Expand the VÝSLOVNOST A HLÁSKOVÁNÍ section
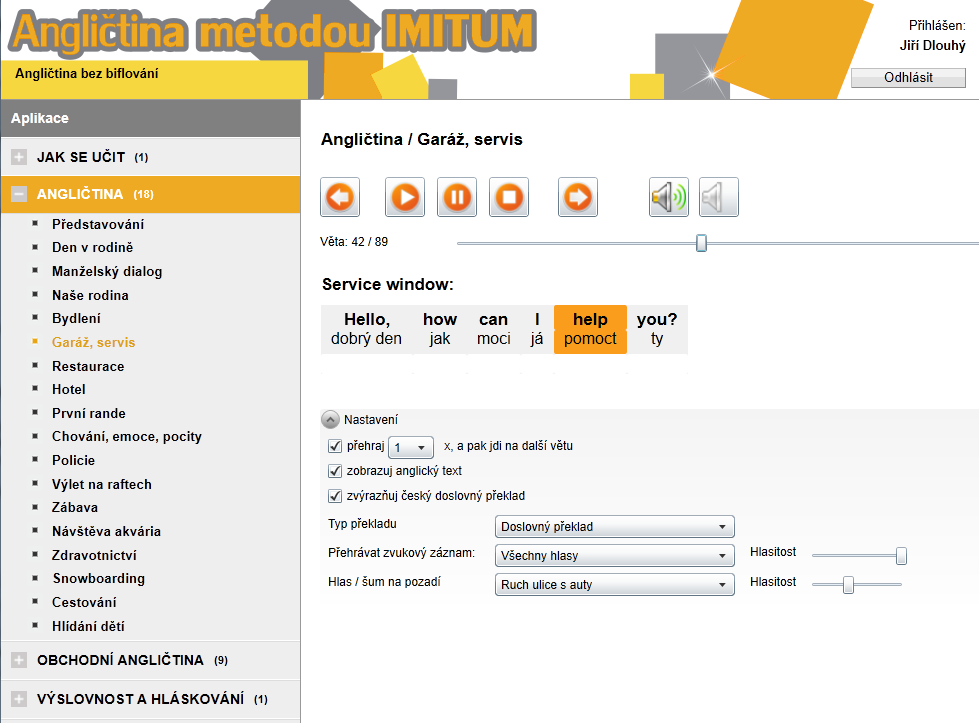The width and height of the screenshot is (979, 723). [x=19, y=699]
